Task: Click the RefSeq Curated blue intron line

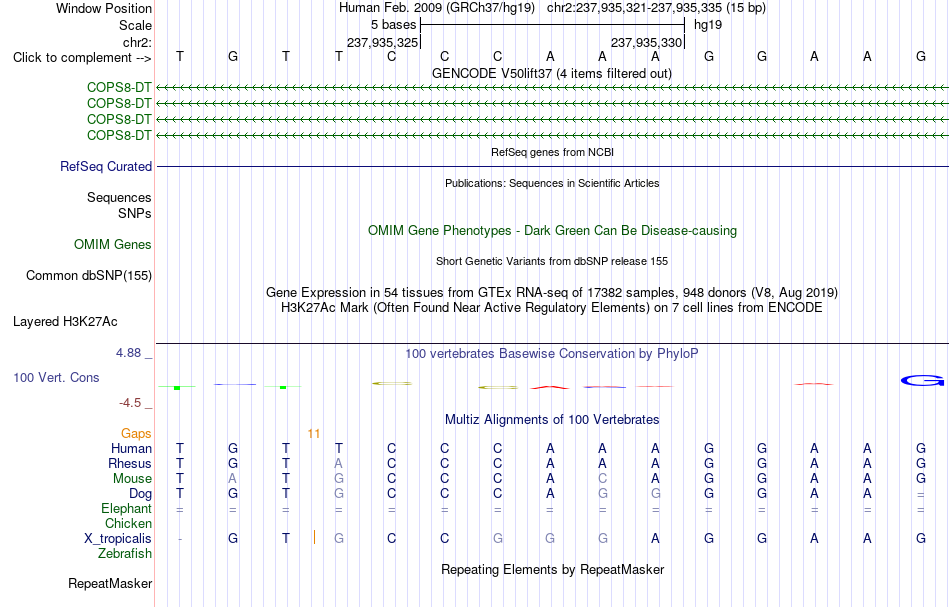Action: [552, 167]
